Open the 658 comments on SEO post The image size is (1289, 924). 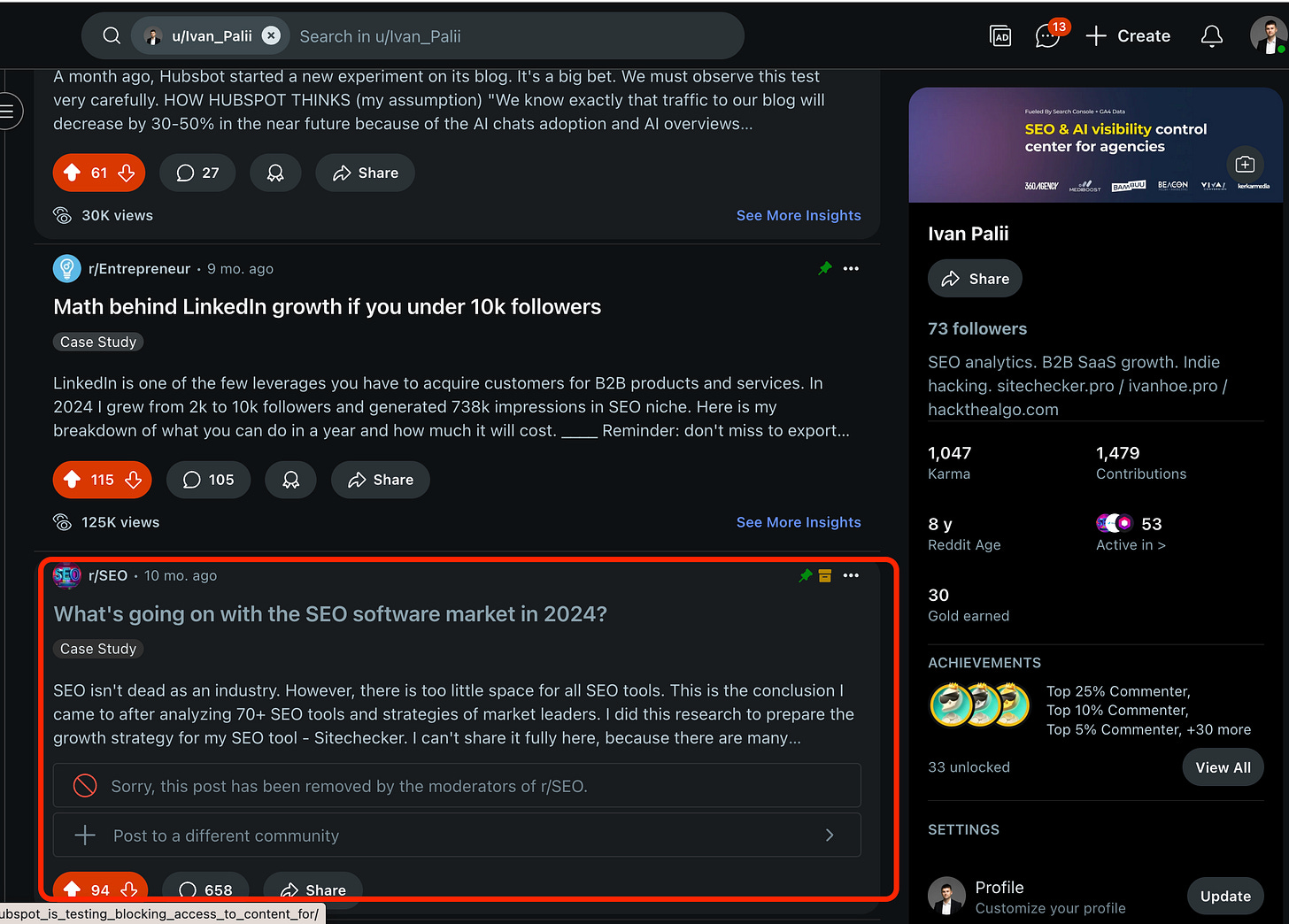tap(205, 889)
